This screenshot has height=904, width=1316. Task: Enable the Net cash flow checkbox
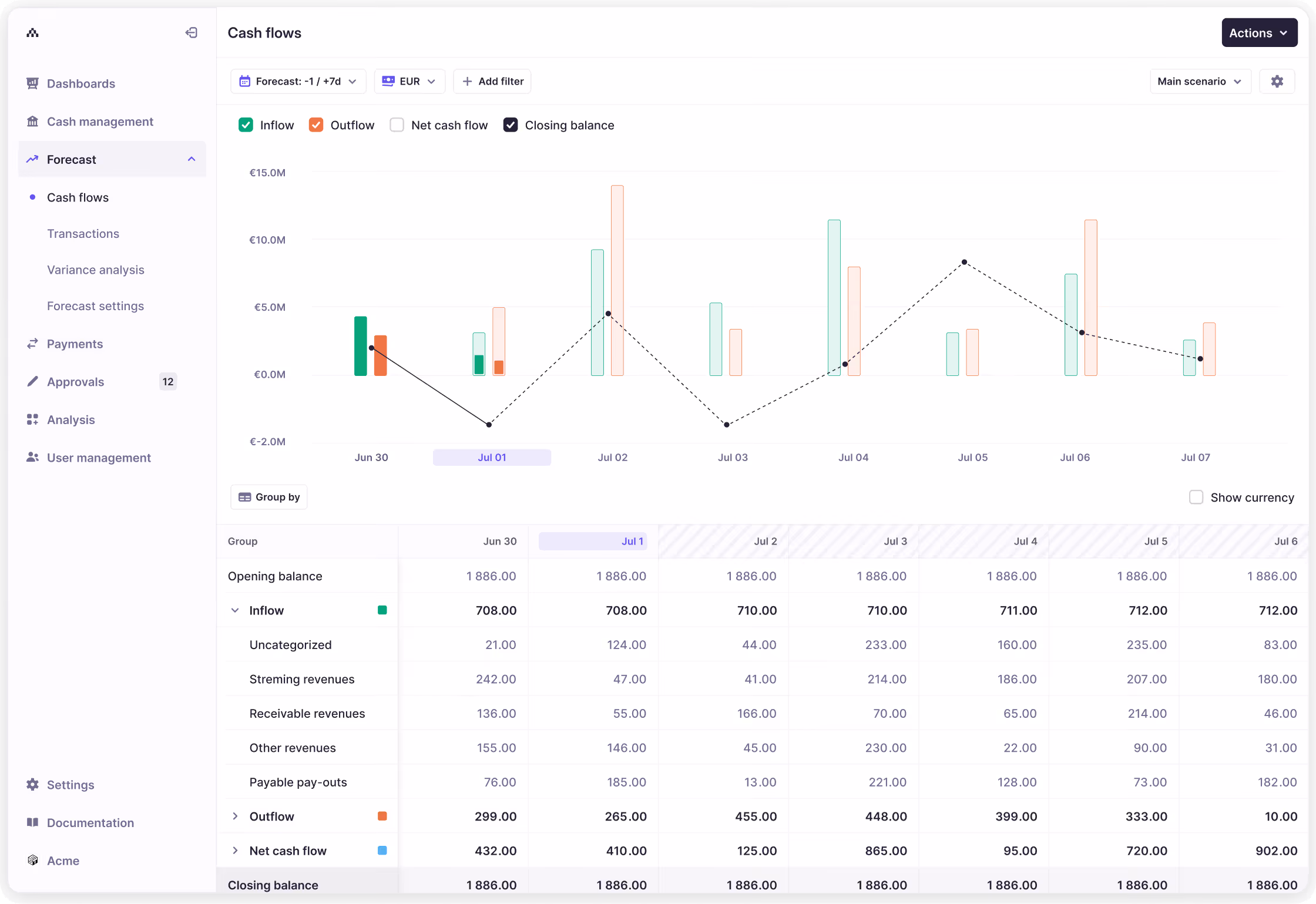click(x=397, y=125)
